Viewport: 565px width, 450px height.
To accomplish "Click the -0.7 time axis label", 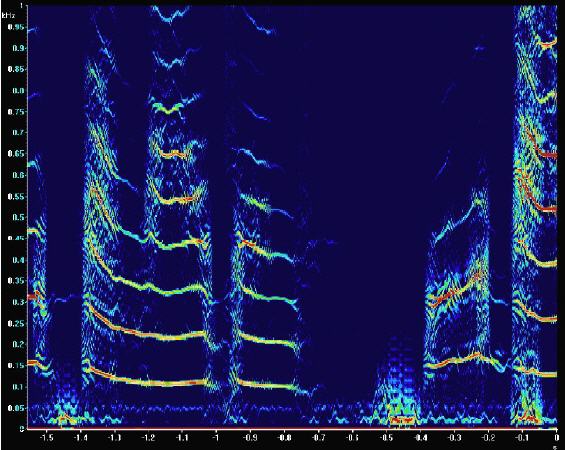I will pos(318,438).
